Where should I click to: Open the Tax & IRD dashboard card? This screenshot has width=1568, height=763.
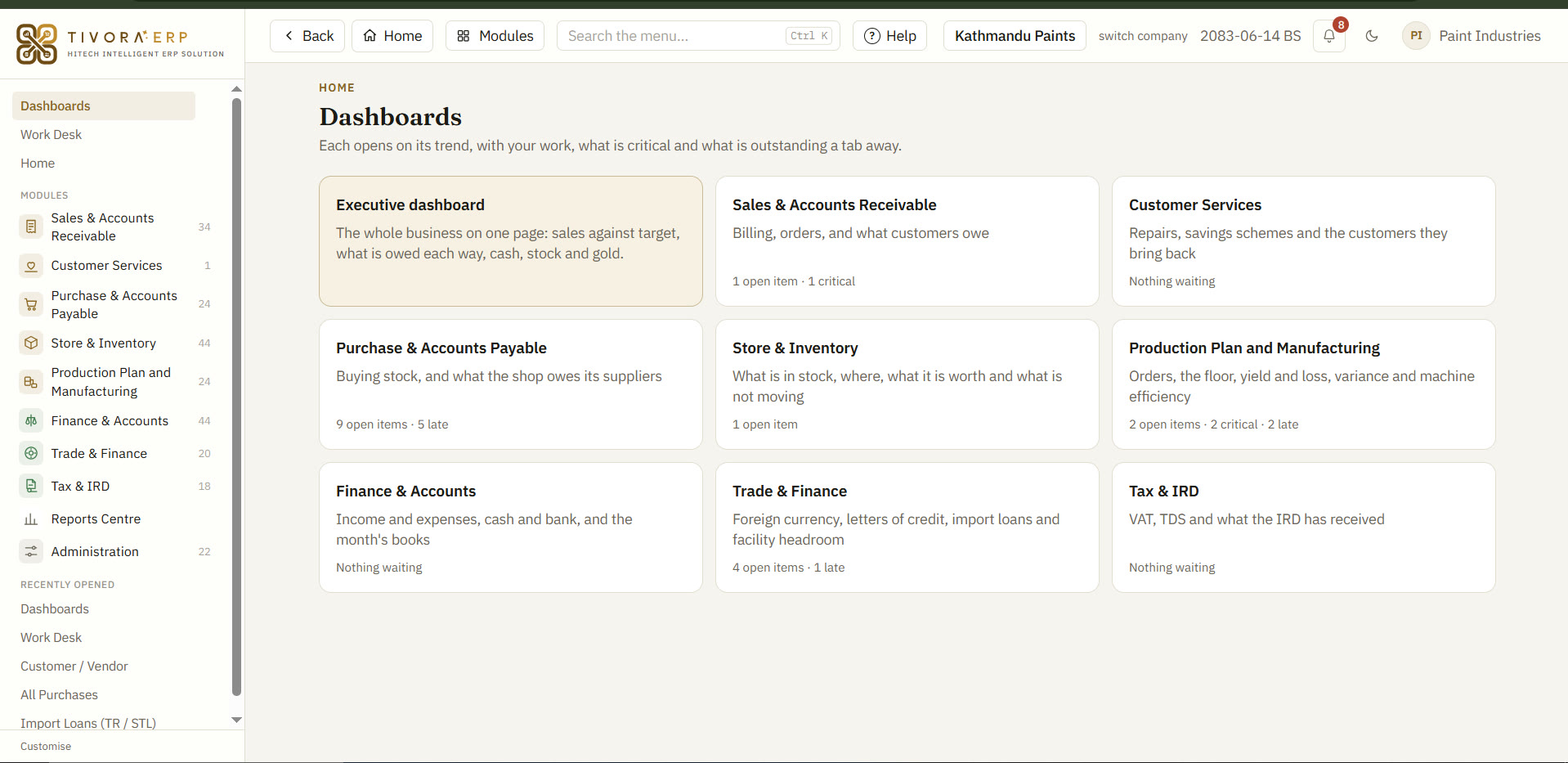point(1304,527)
